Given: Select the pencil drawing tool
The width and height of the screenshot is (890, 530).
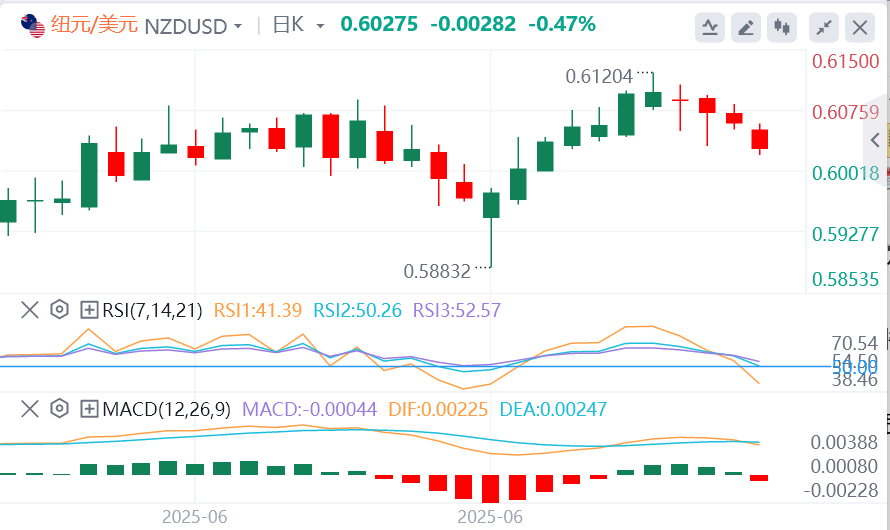Looking at the screenshot, I should click(745, 27).
